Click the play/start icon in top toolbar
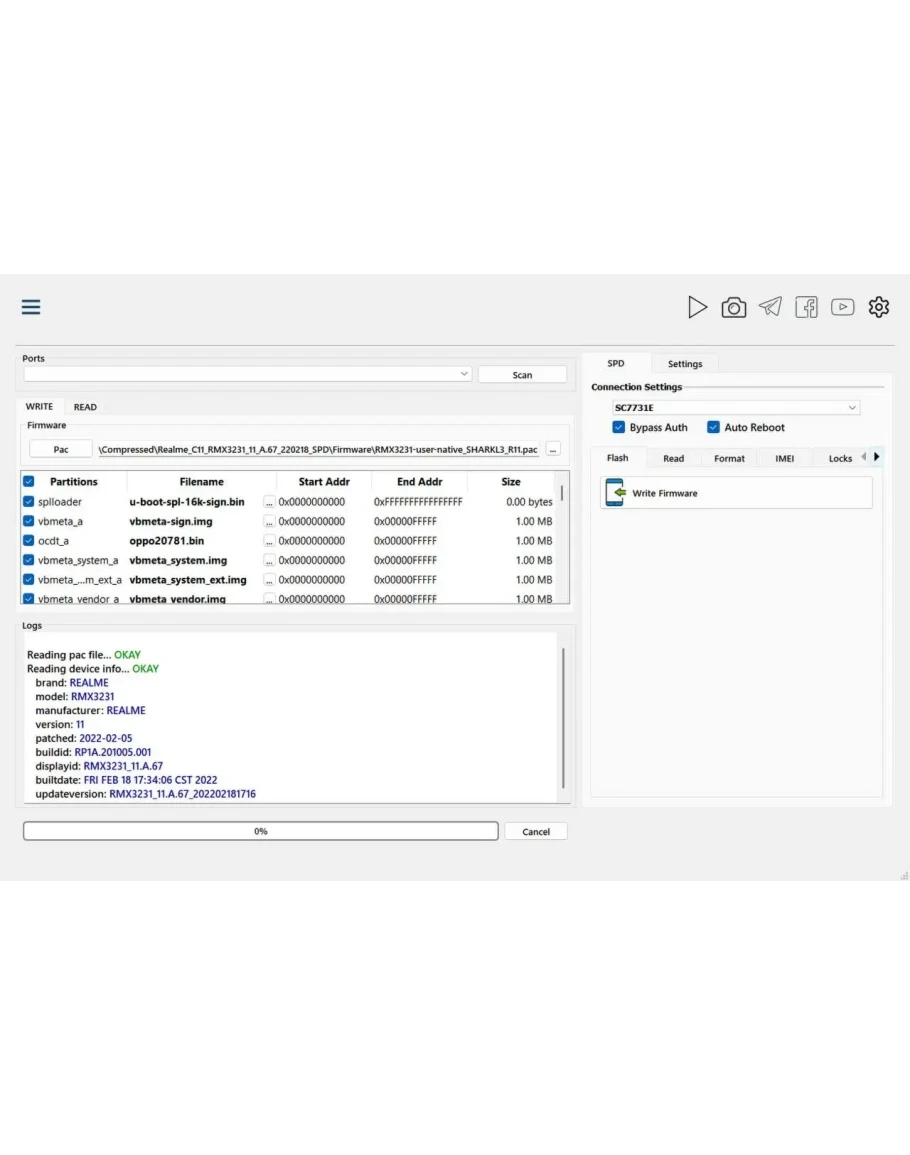Image resolution: width=910 pixels, height=1155 pixels. coord(697,308)
